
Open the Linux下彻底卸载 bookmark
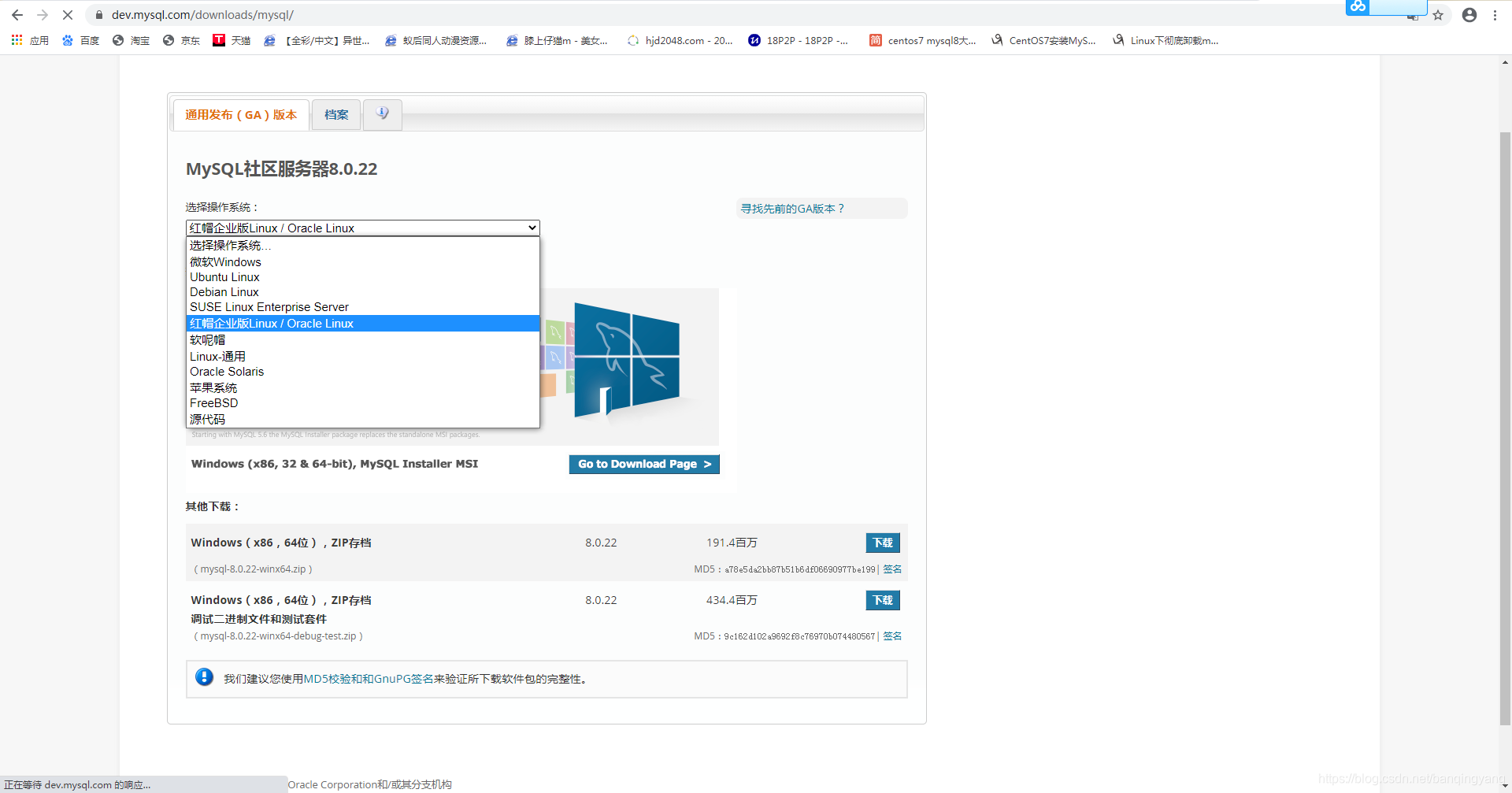coord(1165,40)
